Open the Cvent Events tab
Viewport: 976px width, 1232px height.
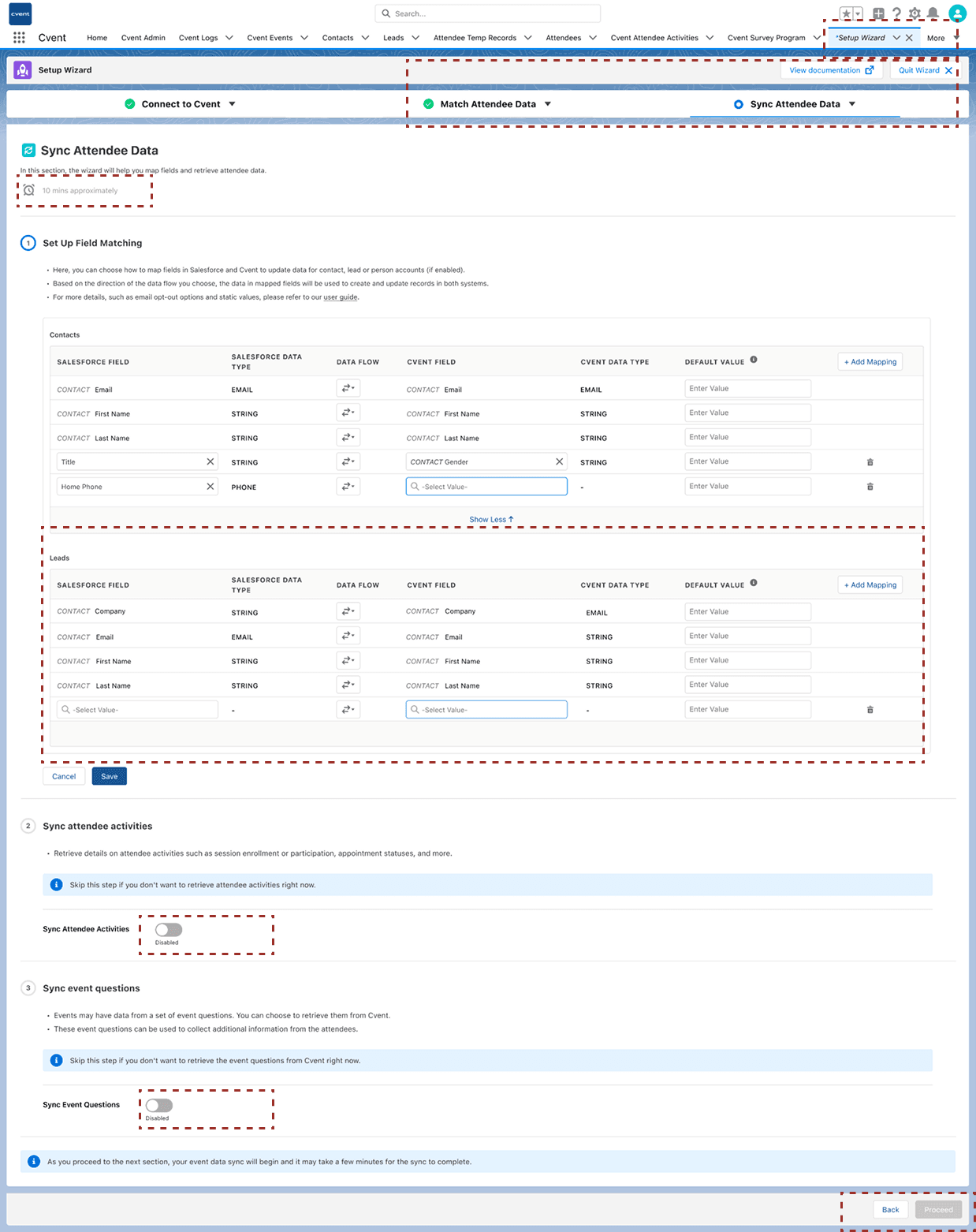coord(270,38)
